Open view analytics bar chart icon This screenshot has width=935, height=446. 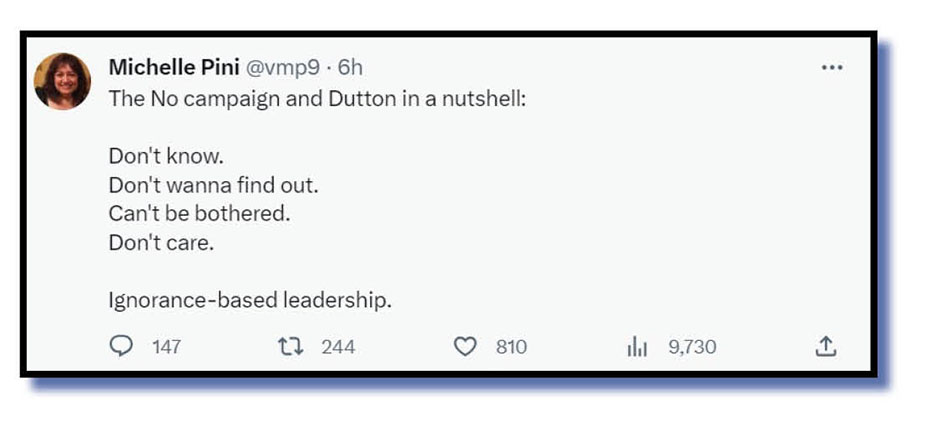[637, 347]
